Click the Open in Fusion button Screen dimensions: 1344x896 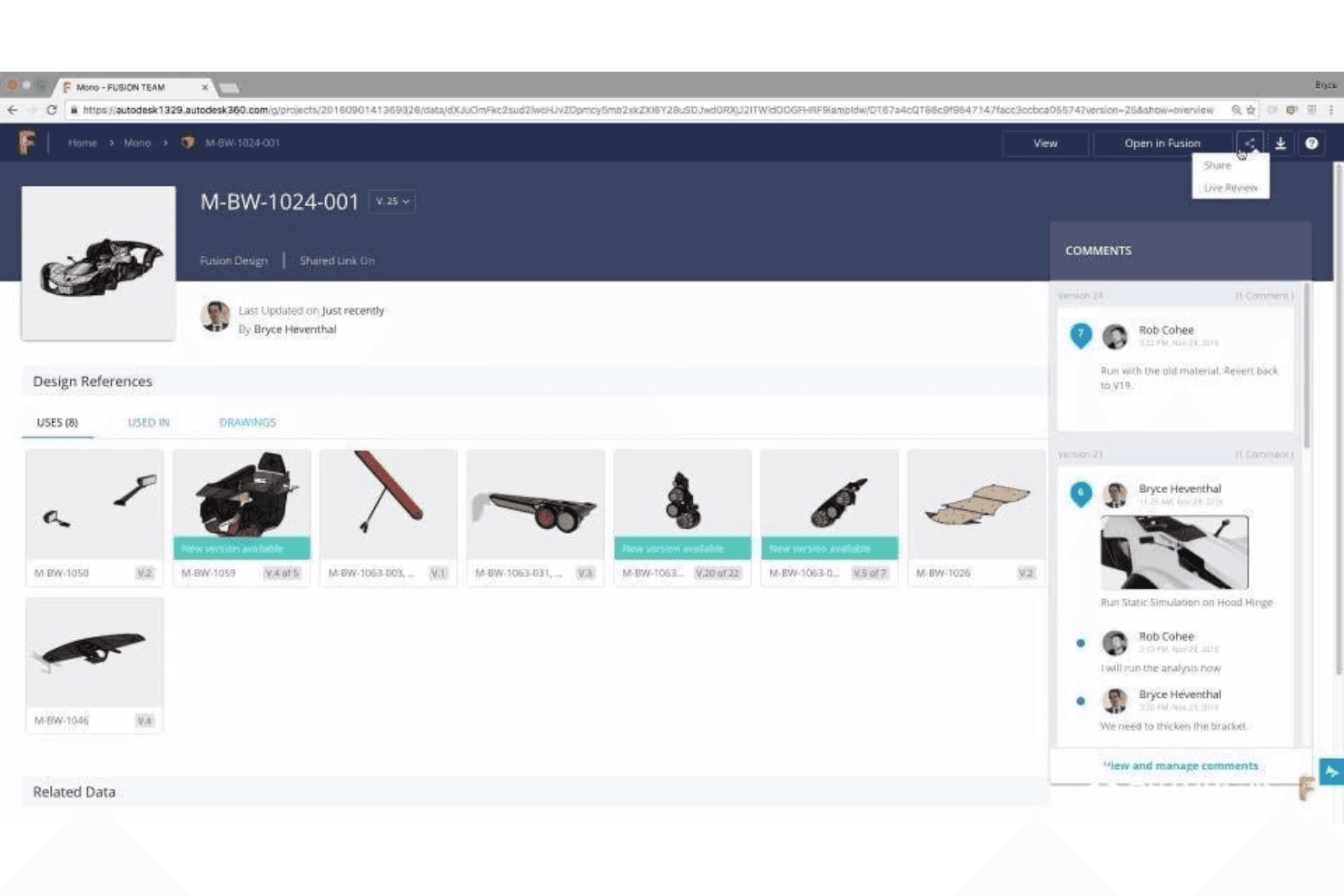point(1162,143)
